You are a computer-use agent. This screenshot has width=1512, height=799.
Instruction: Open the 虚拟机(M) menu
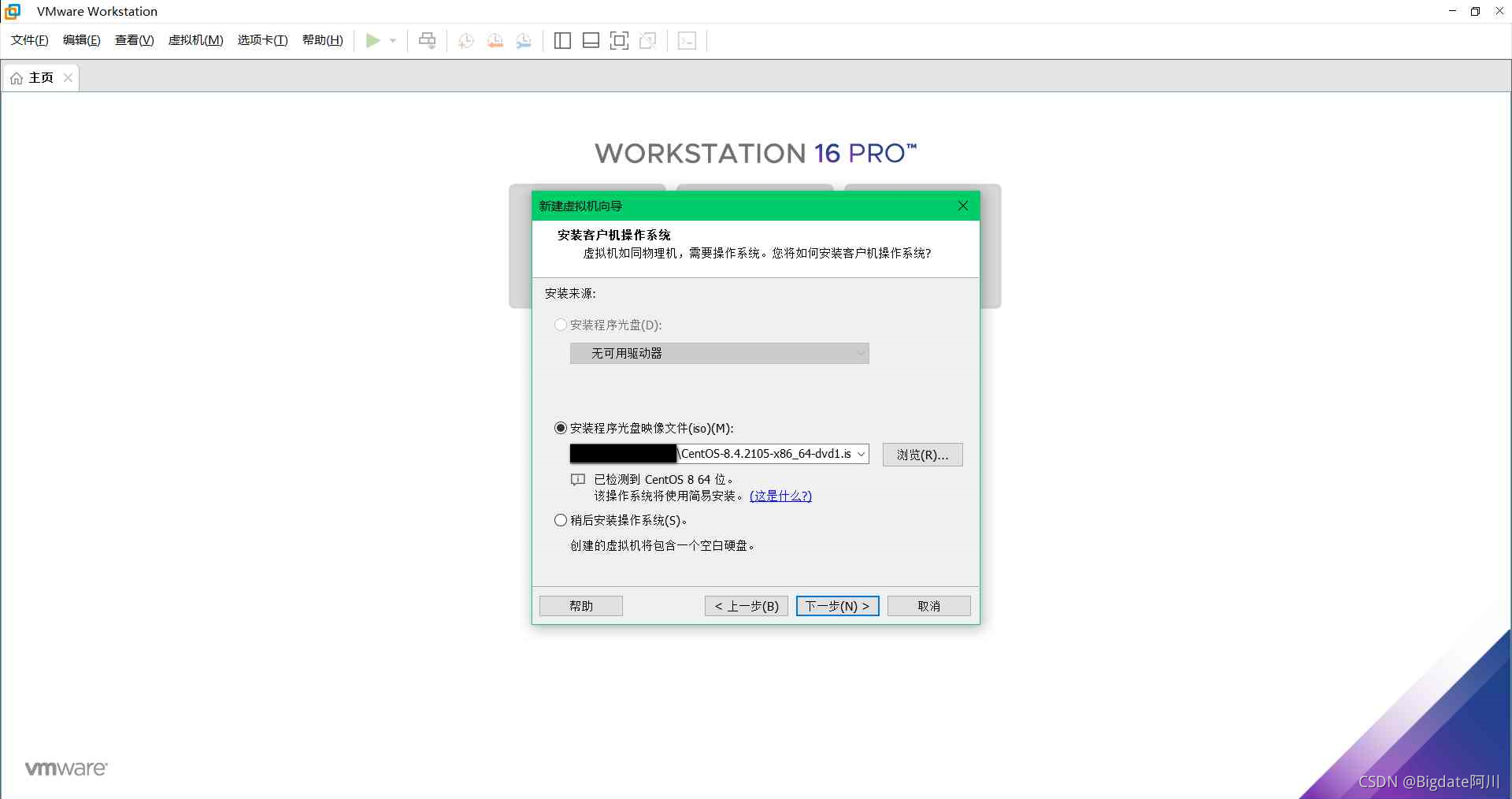pyautogui.click(x=196, y=40)
